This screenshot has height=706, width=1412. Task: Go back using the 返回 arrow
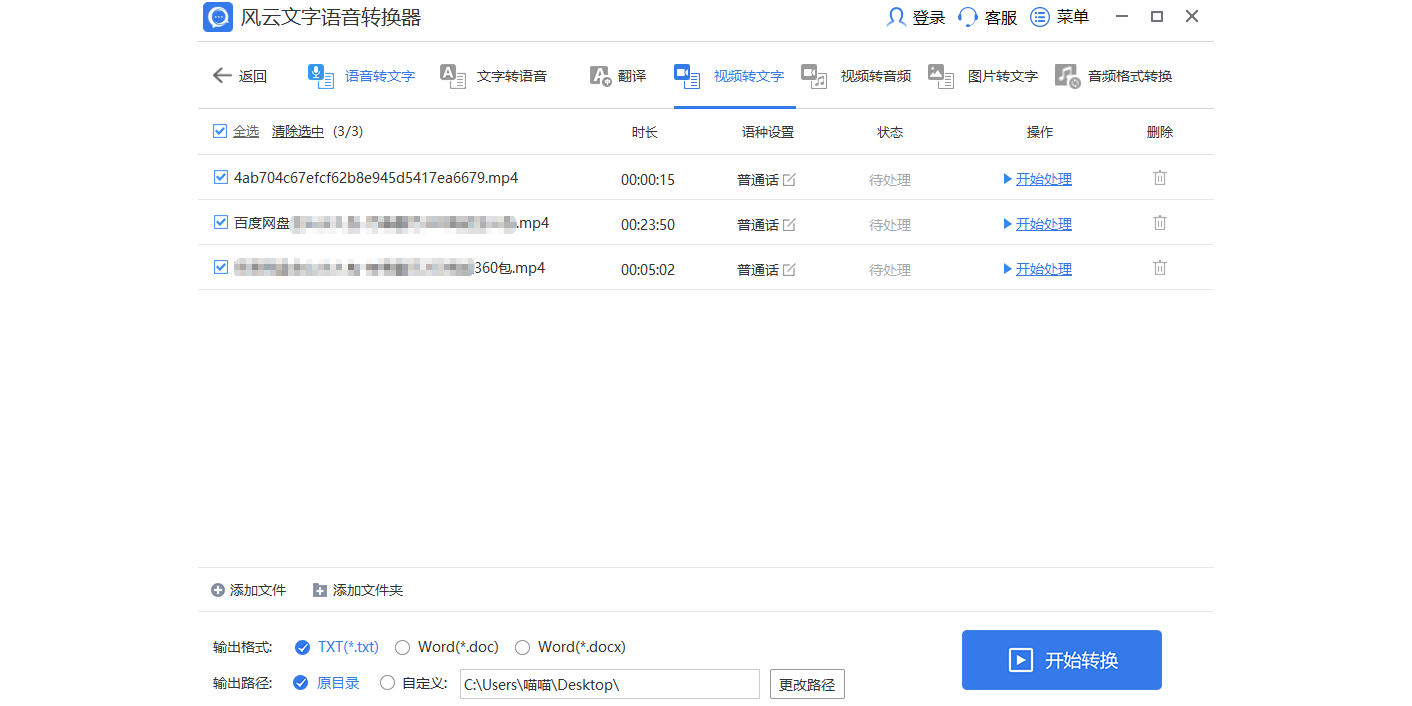click(x=222, y=75)
